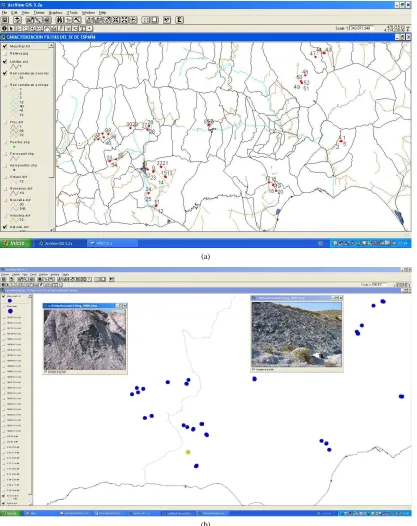Viewport: 417px width, 526px height.
Task: Click Zoom to Selected in upper toolbar
Action: (107, 20)
